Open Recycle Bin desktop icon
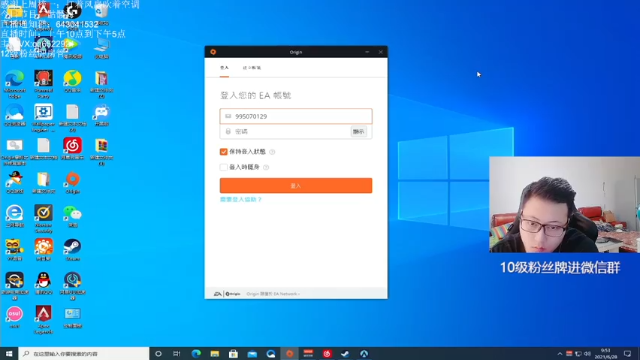640x360 pixels. (x=102, y=14)
